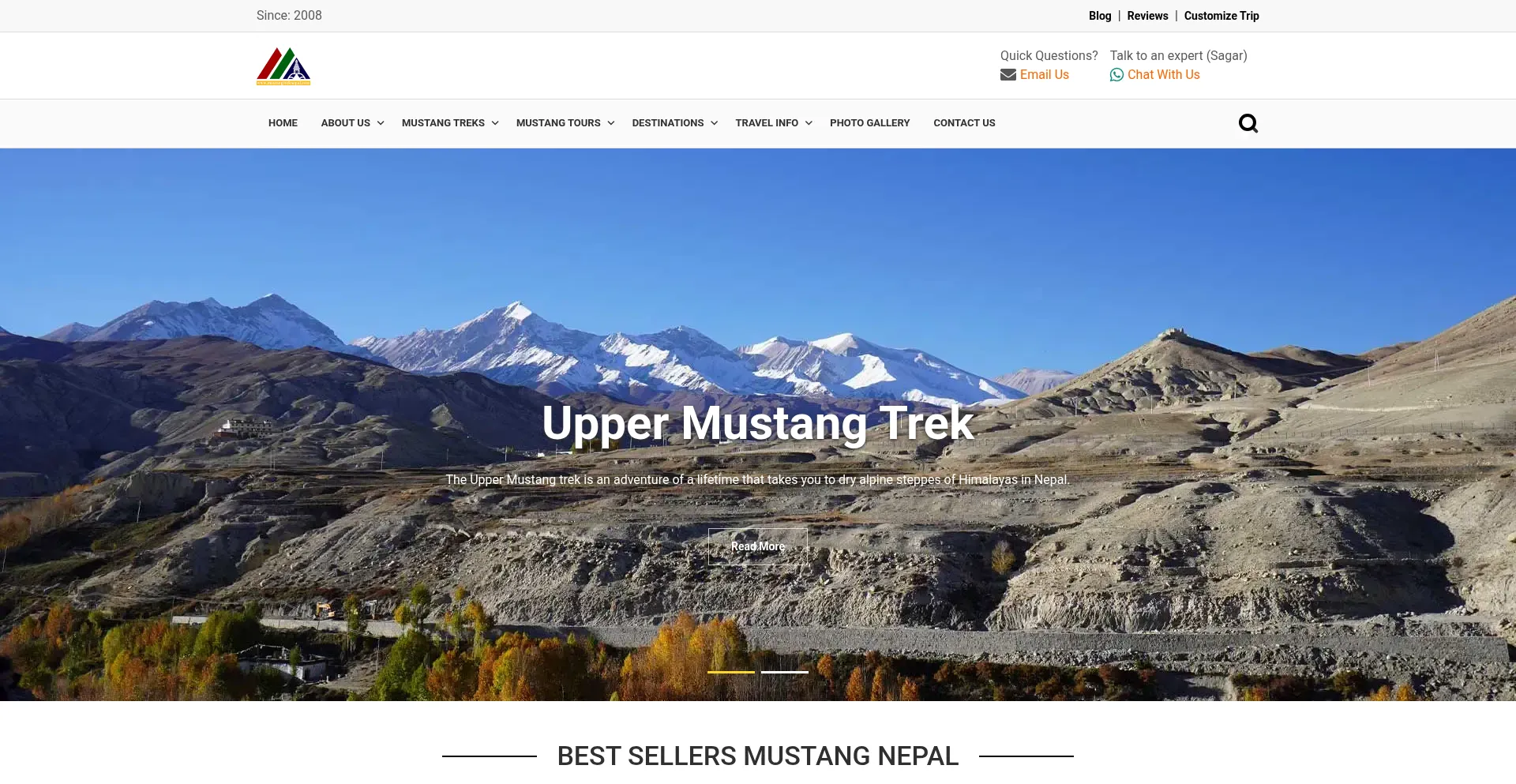This screenshot has height=784, width=1516.
Task: Click the WhatsApp icon beside Chat With Us
Action: click(1116, 75)
